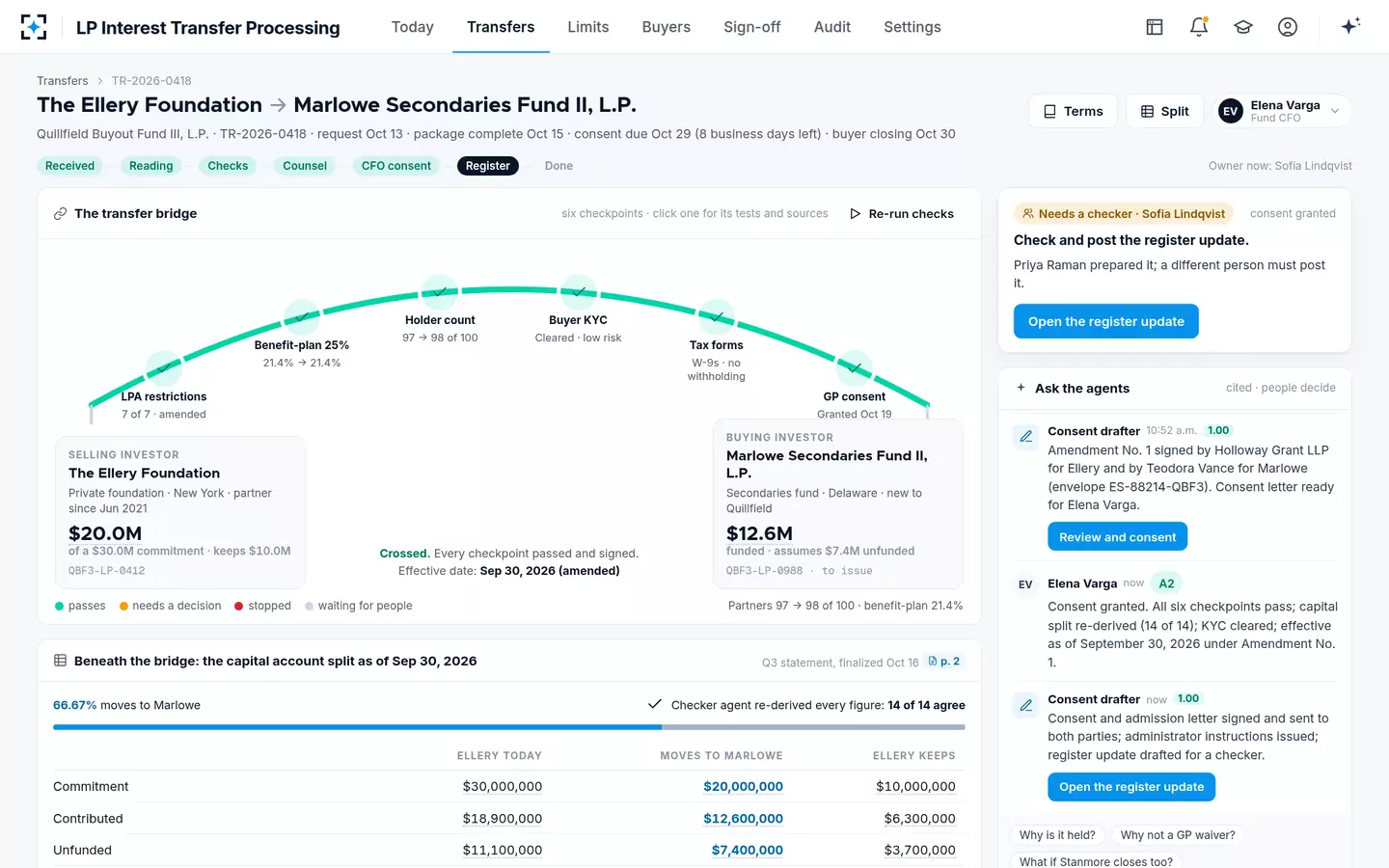Open the p. 2 statement source link
The image size is (1389, 868).
point(944,662)
